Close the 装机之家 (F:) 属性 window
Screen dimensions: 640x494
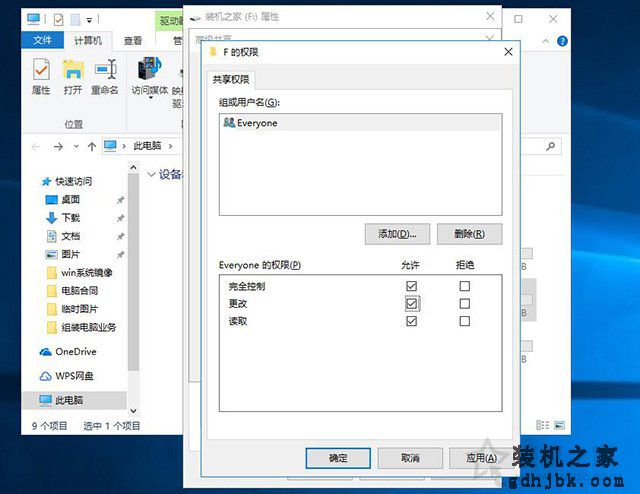490,16
